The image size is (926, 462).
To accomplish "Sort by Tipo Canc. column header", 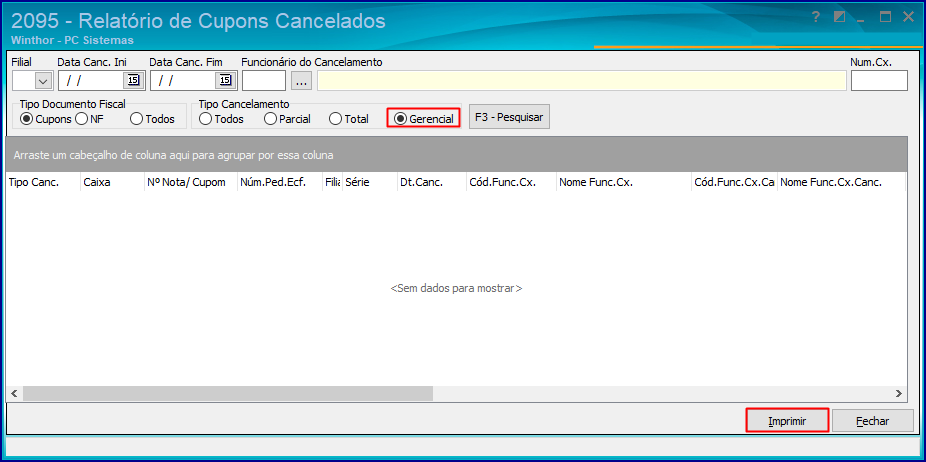I will click(43, 183).
